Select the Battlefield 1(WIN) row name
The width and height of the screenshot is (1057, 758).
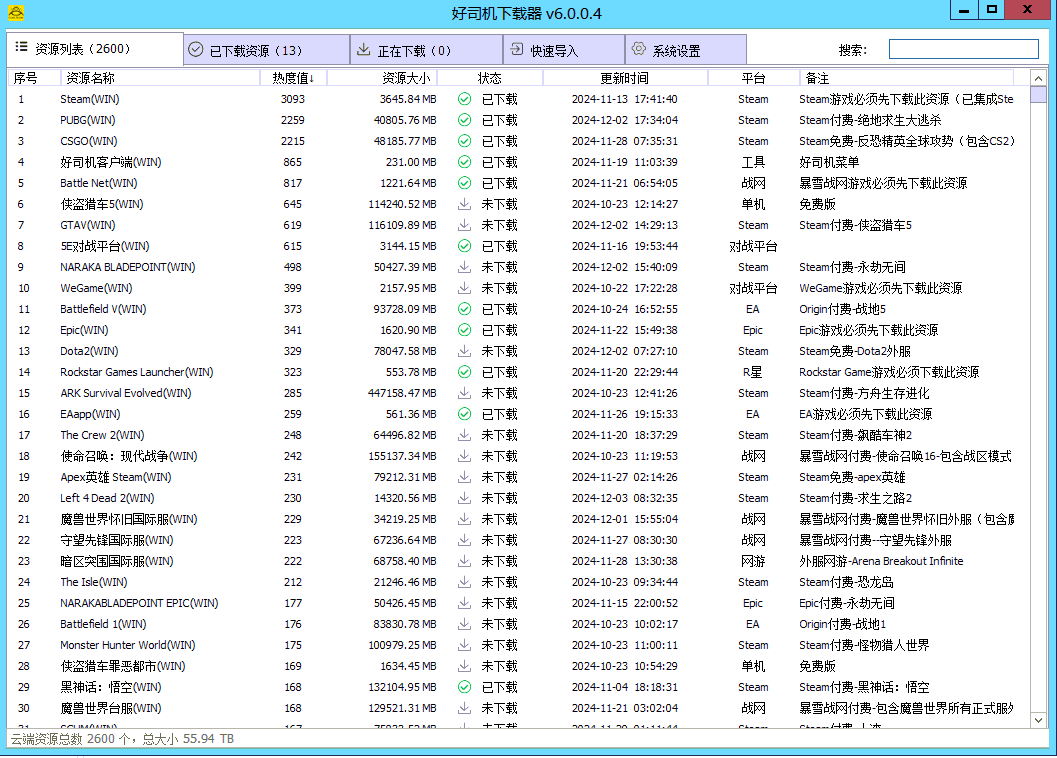pyautogui.click(x=103, y=624)
